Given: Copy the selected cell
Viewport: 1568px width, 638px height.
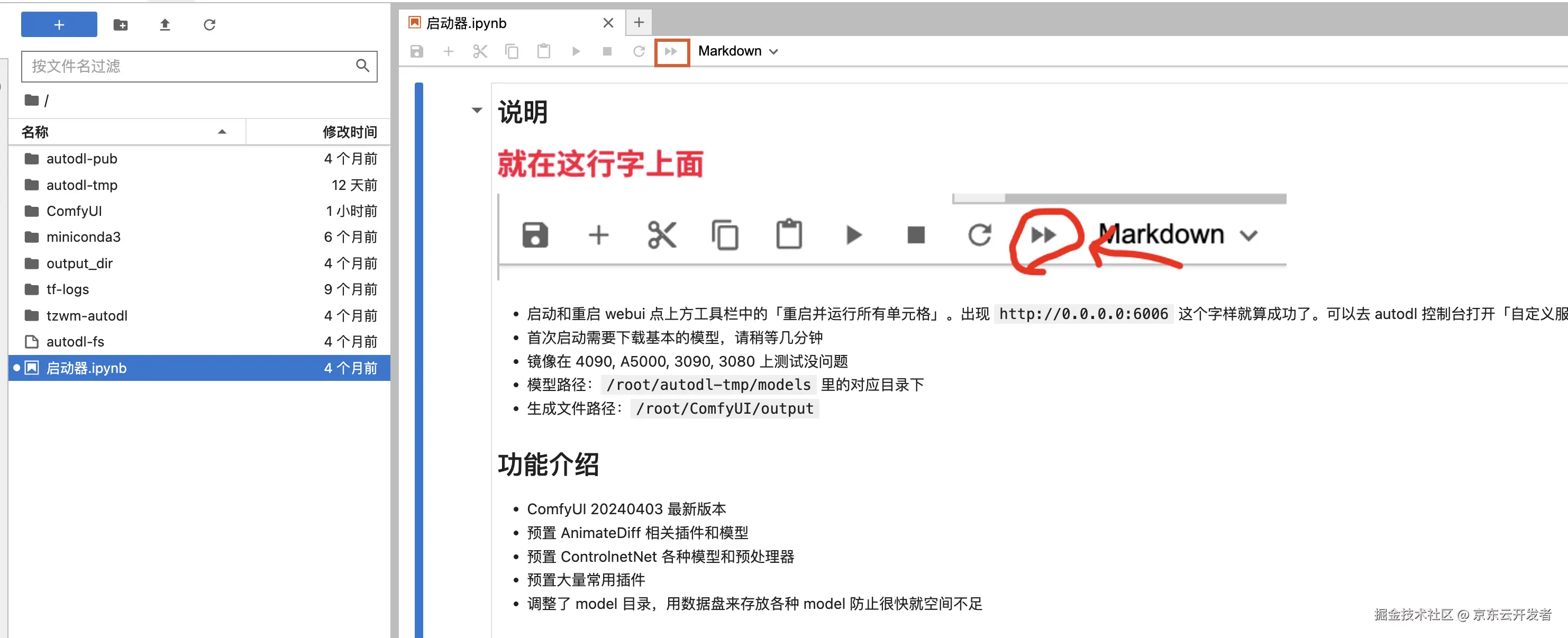Looking at the screenshot, I should (512, 52).
